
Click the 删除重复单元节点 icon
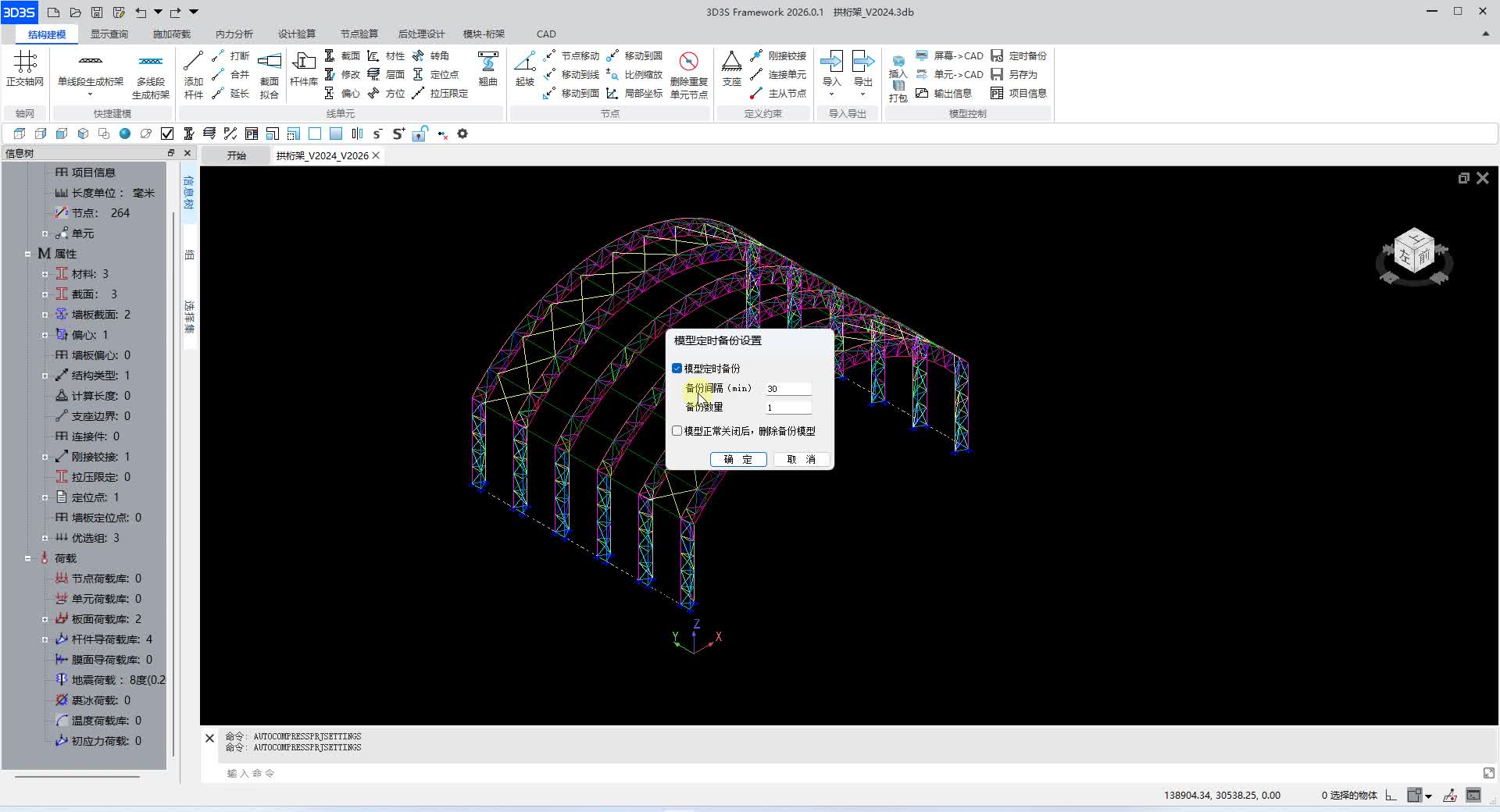(688, 62)
